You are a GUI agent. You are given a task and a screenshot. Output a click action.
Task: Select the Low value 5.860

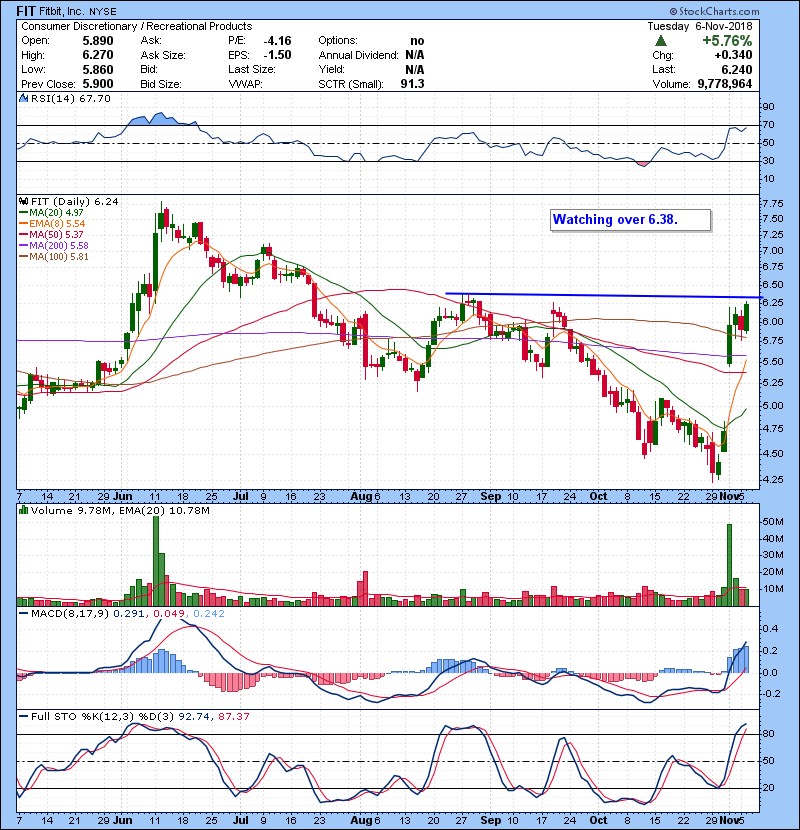(x=98, y=69)
